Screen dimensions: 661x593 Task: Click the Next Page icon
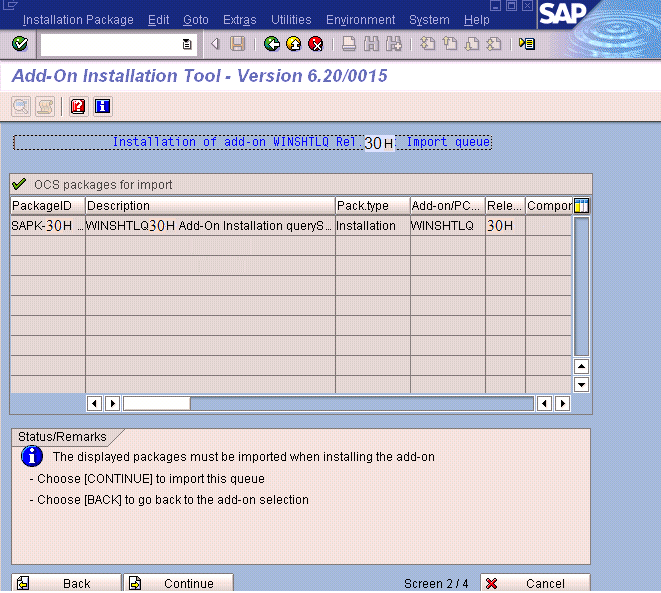click(472, 44)
